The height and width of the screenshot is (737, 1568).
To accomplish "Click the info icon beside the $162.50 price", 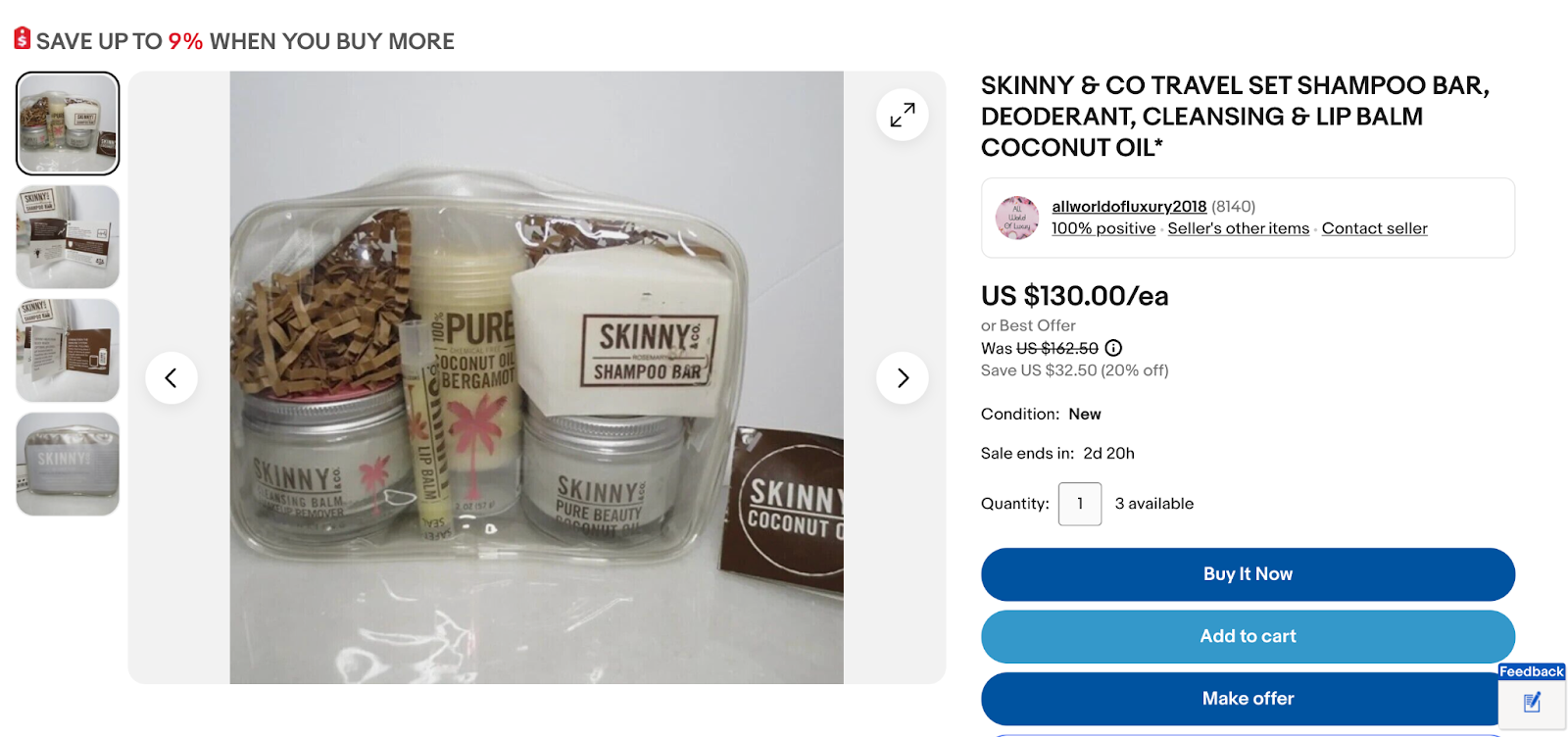I will click(x=1113, y=348).
